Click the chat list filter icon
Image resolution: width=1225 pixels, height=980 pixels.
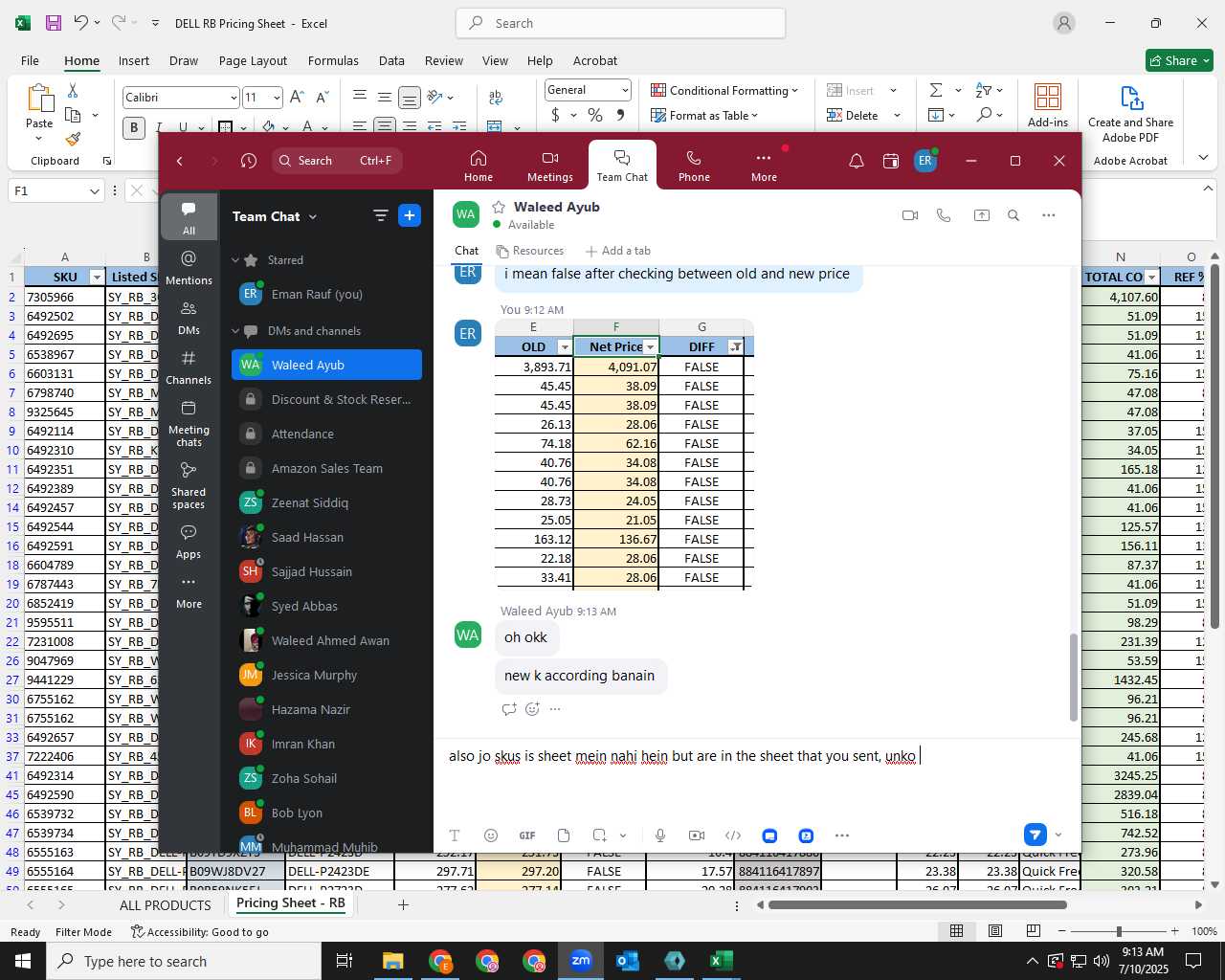[380, 215]
